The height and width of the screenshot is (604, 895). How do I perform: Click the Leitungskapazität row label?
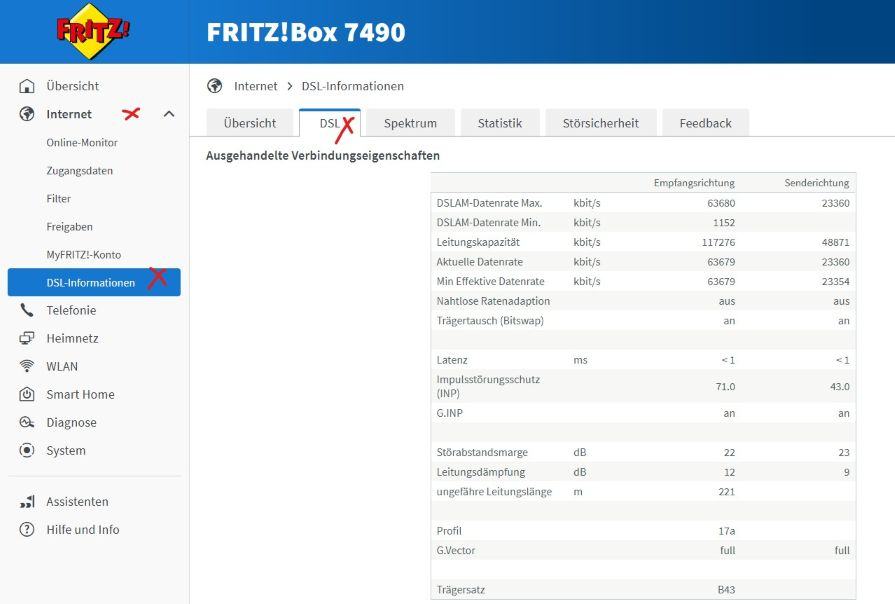(x=478, y=242)
